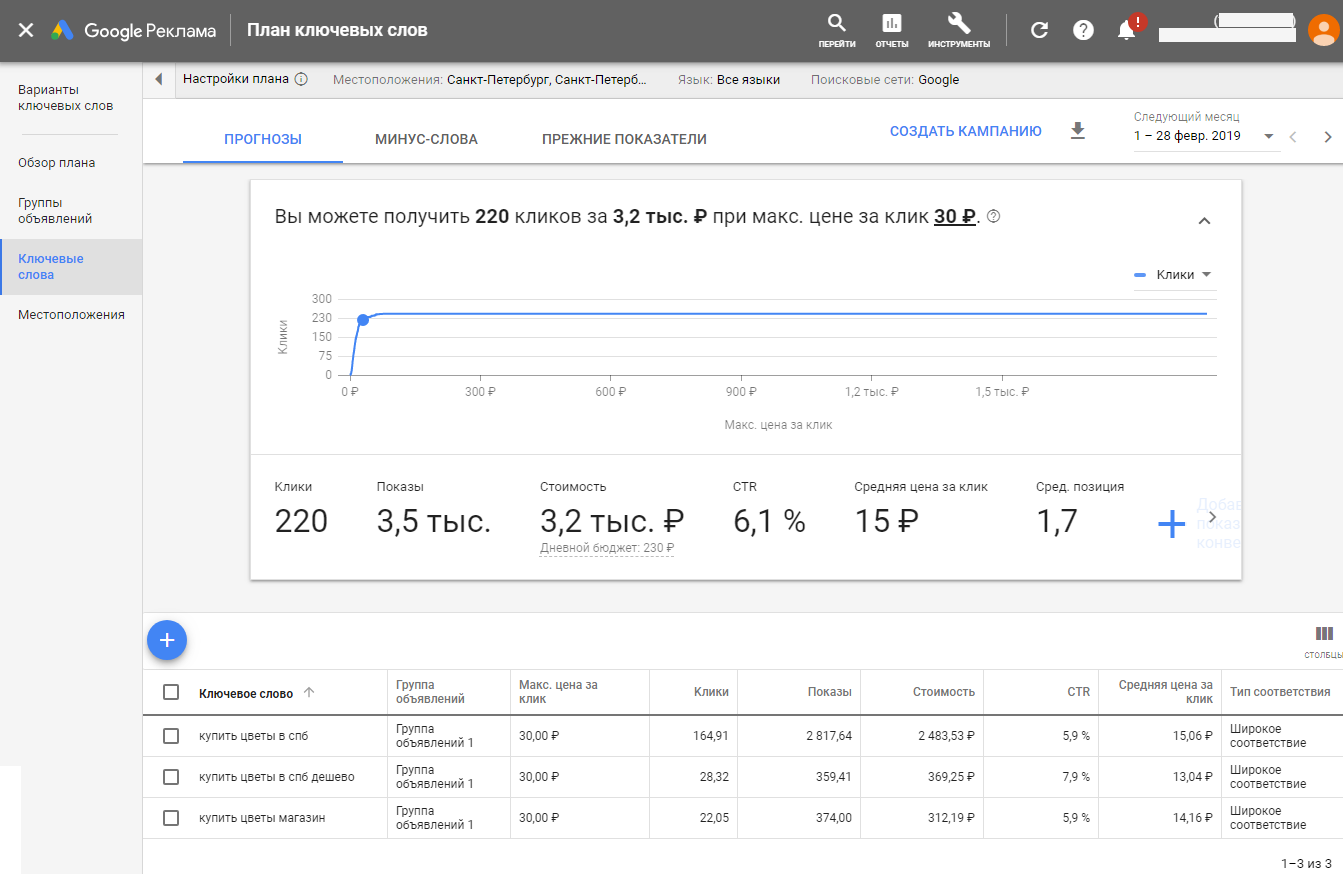The image size is (1343, 874).
Task: Click СОЗДАТЬ КАМПАНИЮ link
Action: coord(965,131)
